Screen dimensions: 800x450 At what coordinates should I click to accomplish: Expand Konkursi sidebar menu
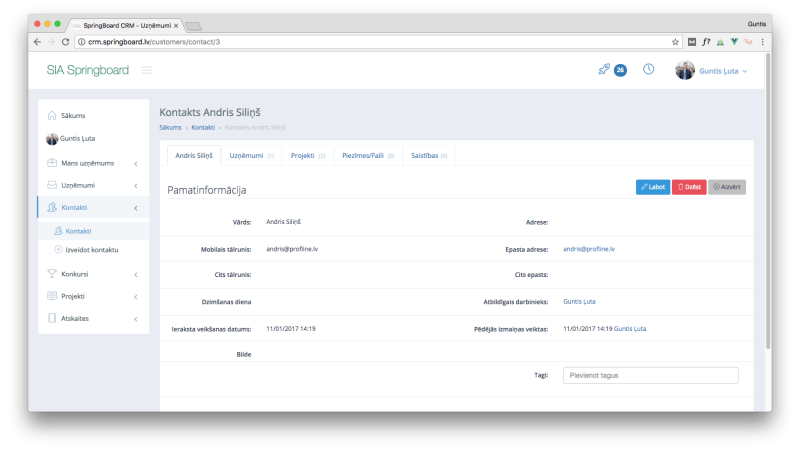point(93,274)
